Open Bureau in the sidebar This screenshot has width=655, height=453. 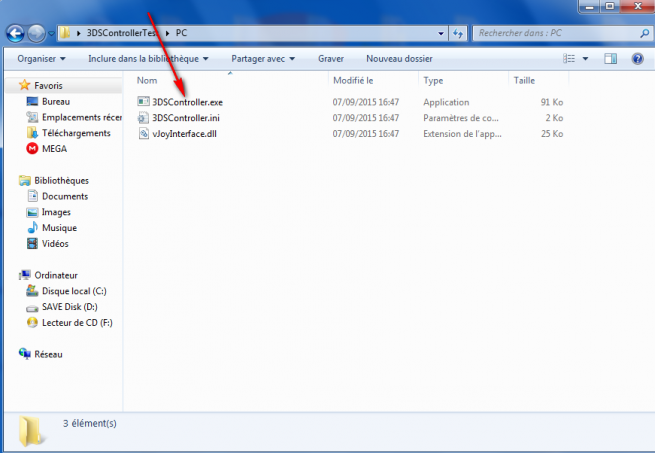pos(56,102)
